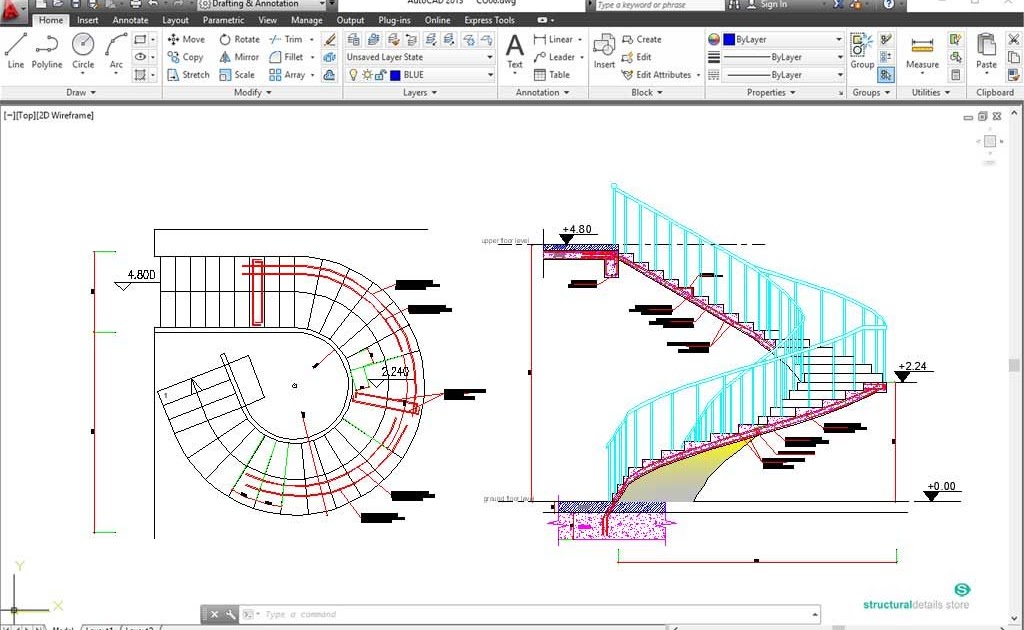Toggle the BLUE layer on/off lightbulb
Viewport: 1024px width, 630px height.
pos(353,74)
